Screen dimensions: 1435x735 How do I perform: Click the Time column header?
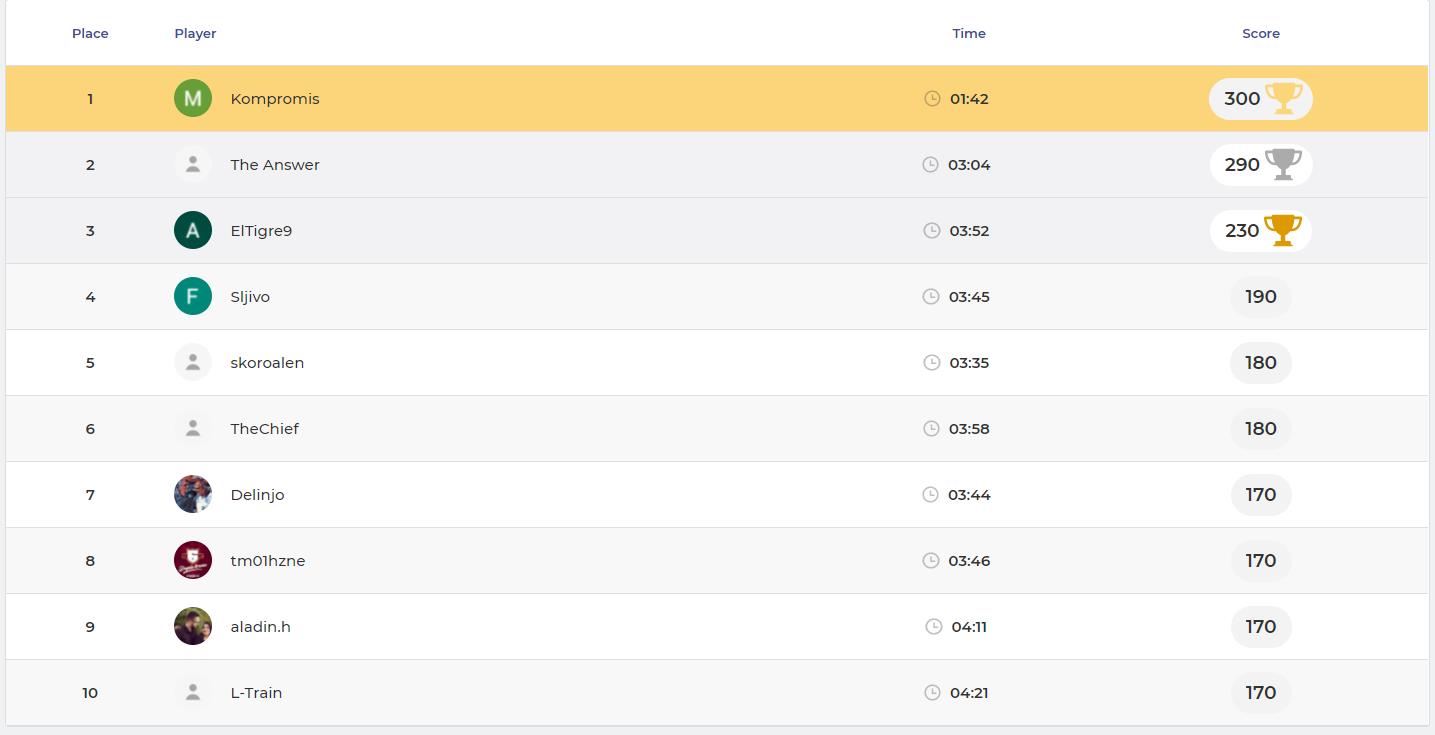[969, 33]
